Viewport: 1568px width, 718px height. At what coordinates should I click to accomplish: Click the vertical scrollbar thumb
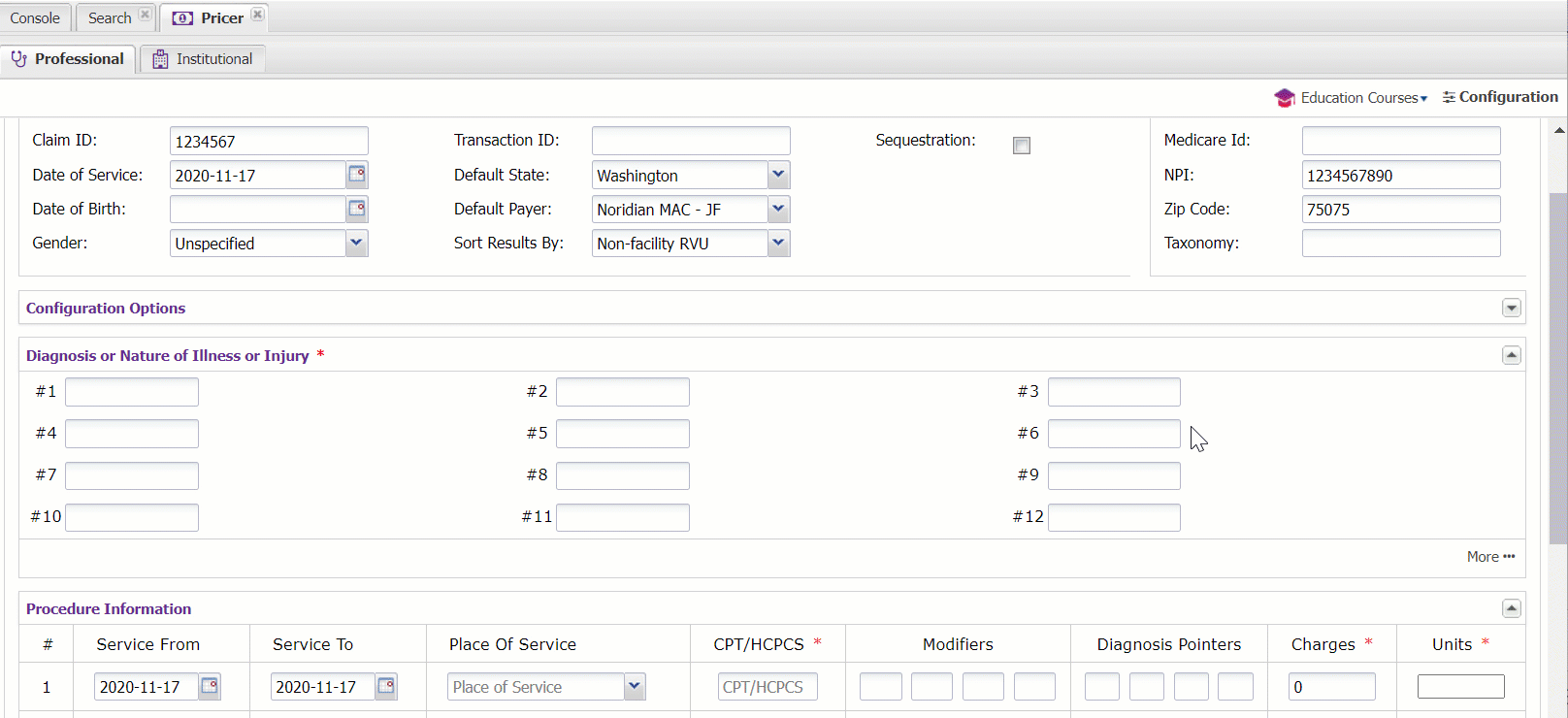1558,369
